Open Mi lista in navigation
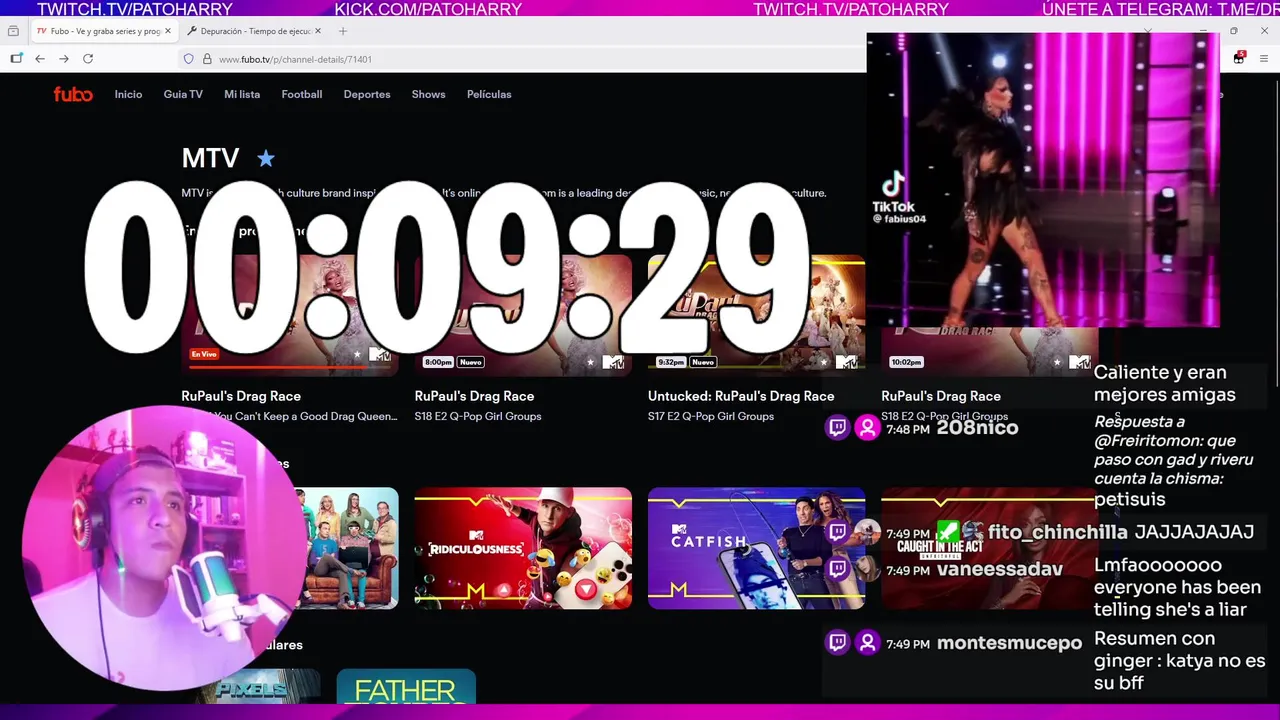The height and width of the screenshot is (720, 1280). point(242,94)
